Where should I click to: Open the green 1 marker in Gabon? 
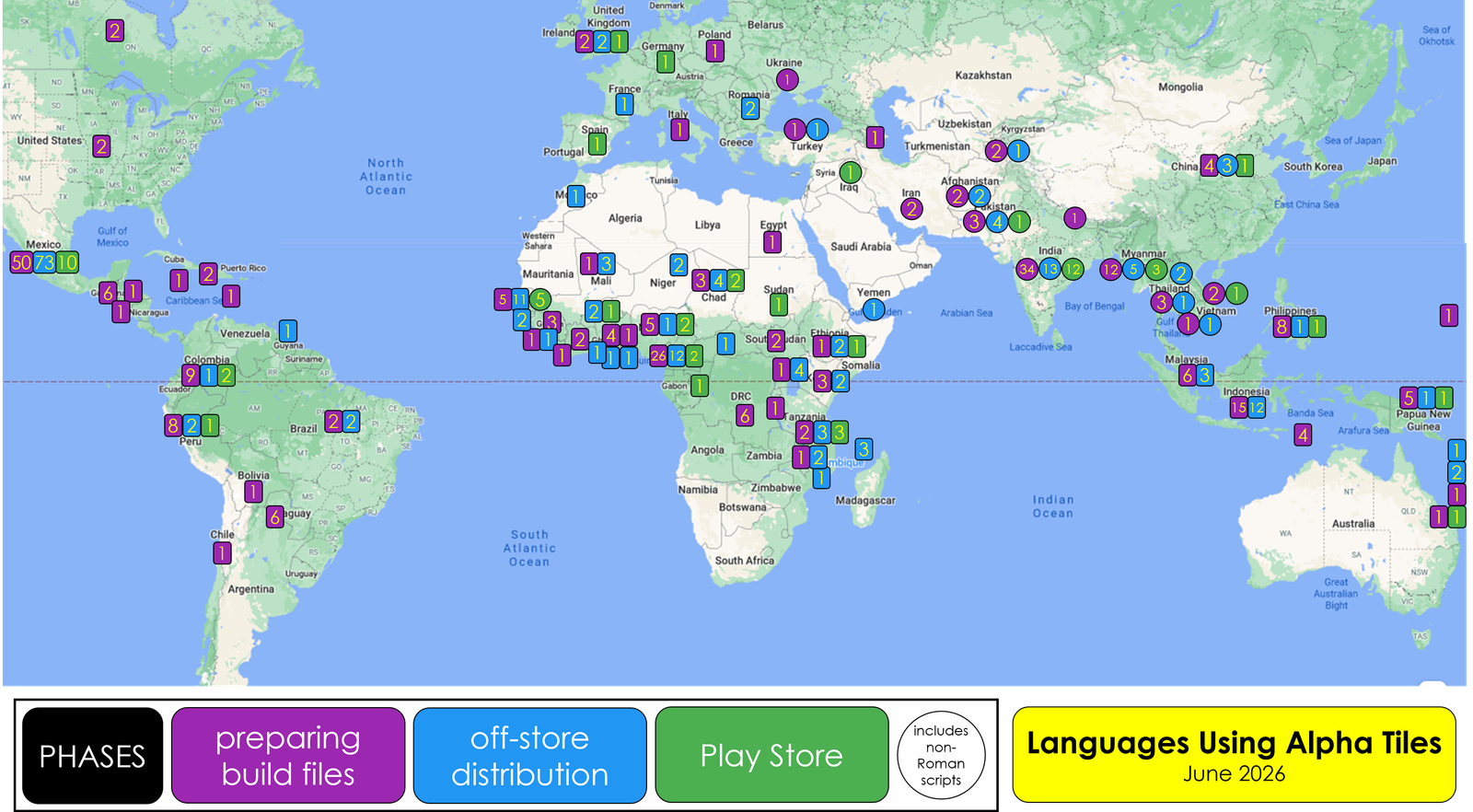coord(700,386)
